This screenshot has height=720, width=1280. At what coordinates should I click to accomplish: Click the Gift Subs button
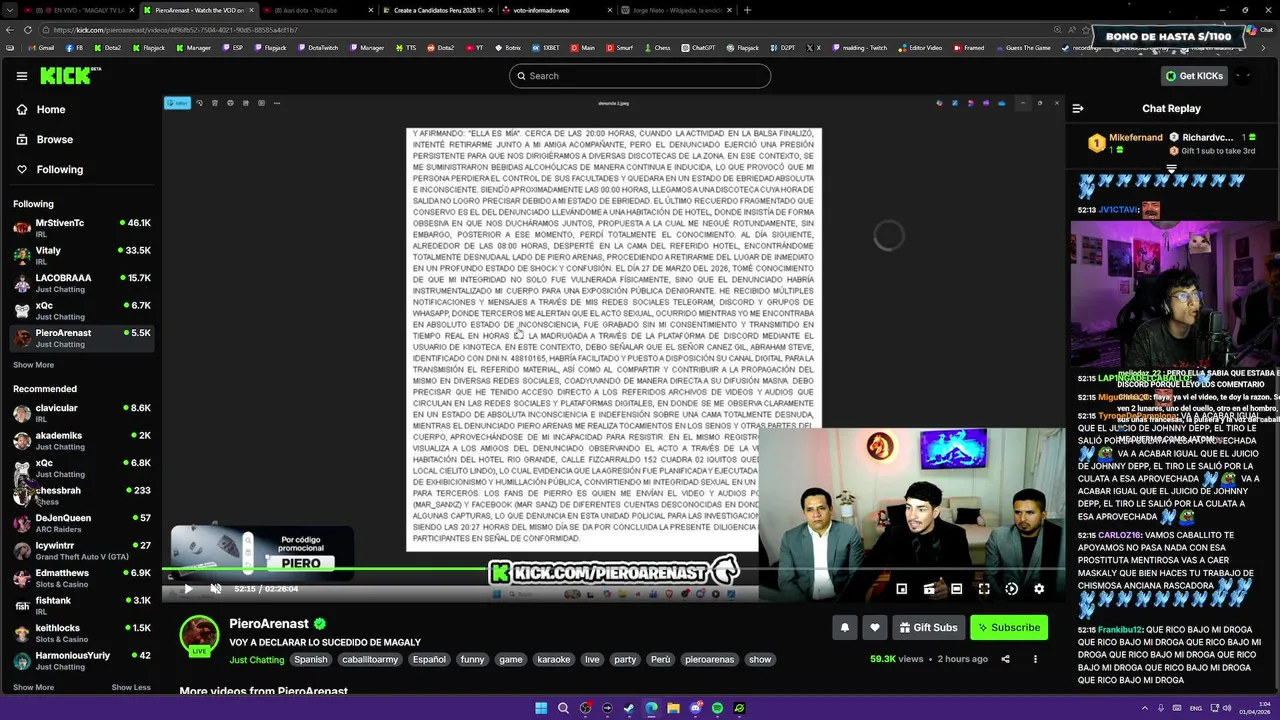click(929, 627)
